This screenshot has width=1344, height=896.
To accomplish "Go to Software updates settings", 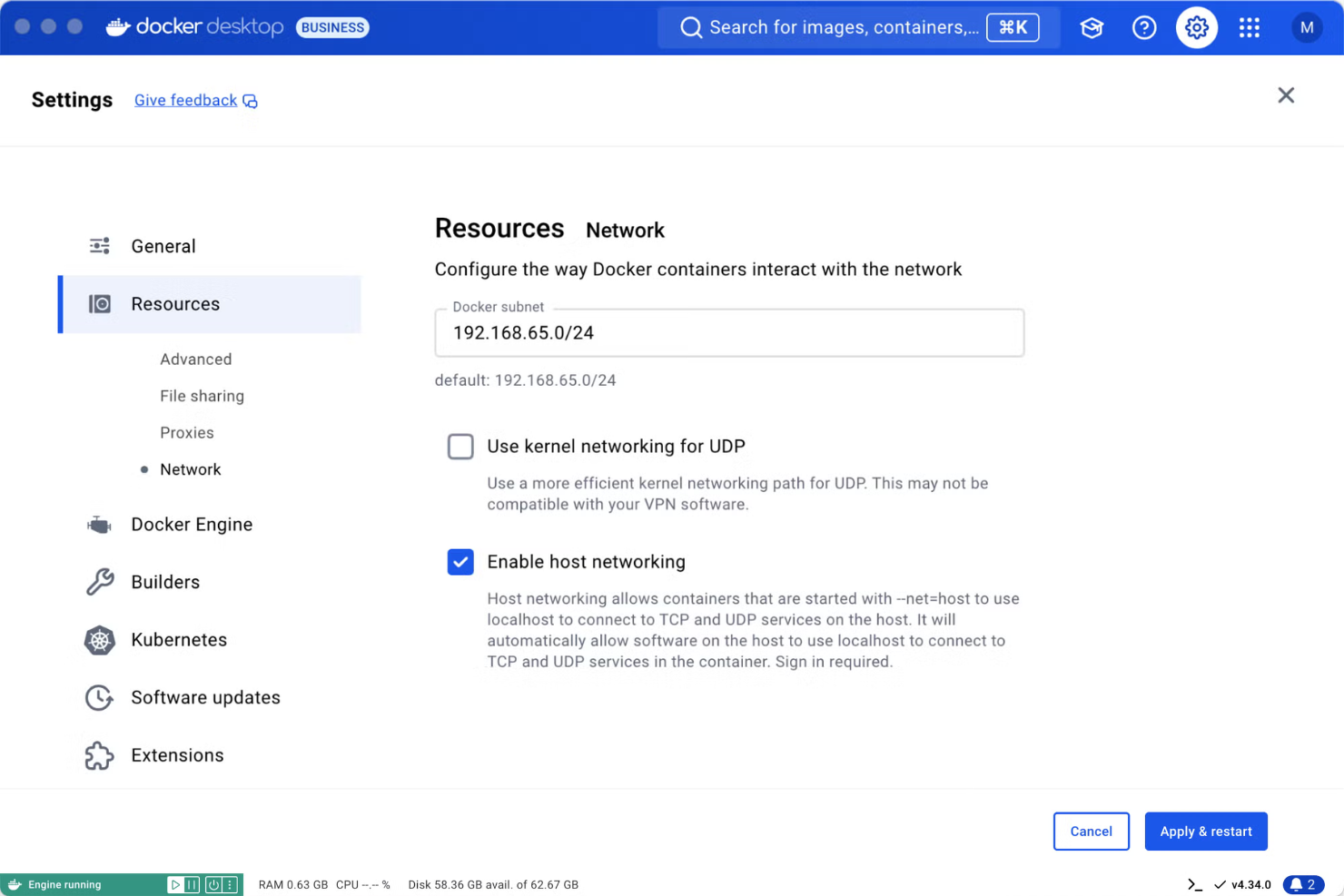I will pos(205,697).
